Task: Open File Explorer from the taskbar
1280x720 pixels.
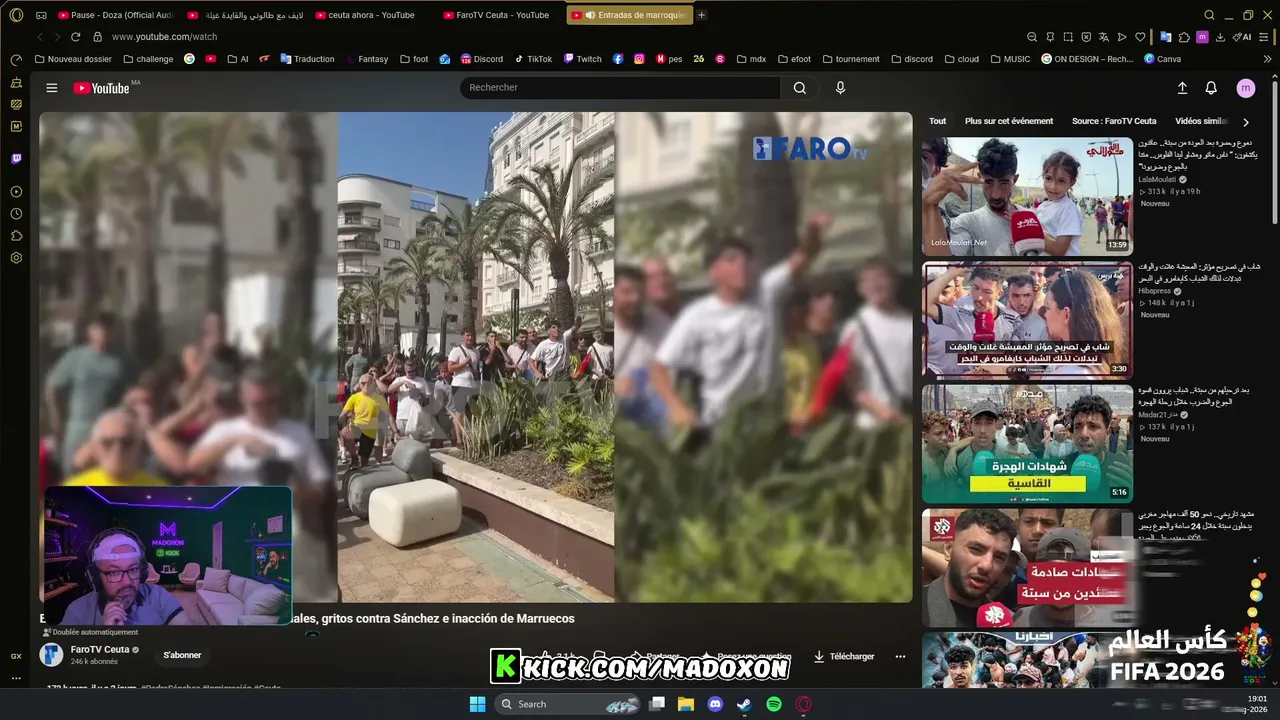Action: (686, 704)
